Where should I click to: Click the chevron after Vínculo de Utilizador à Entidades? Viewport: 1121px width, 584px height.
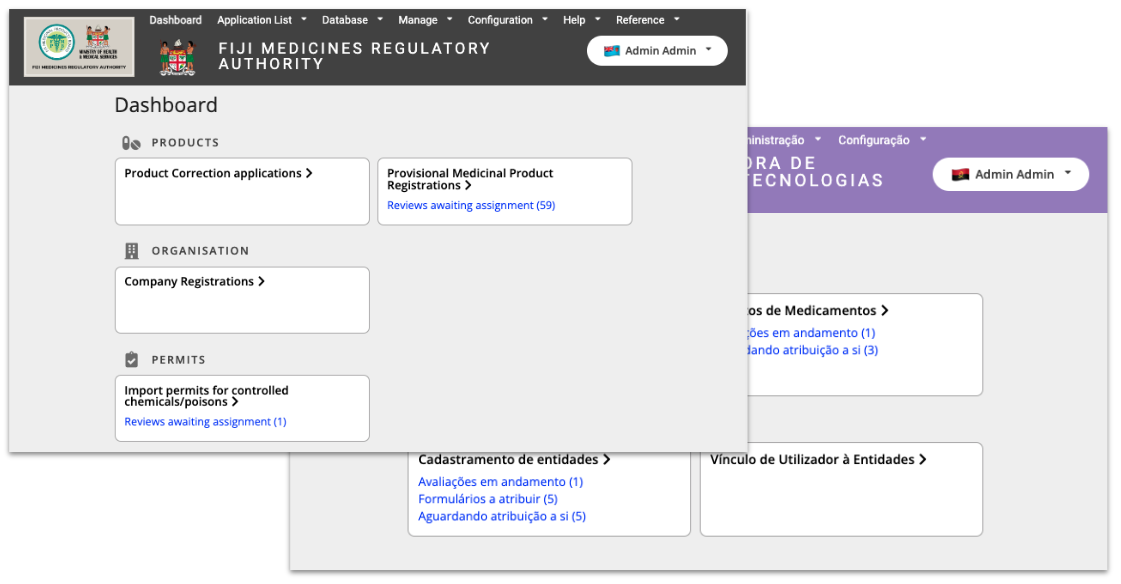[922, 460]
